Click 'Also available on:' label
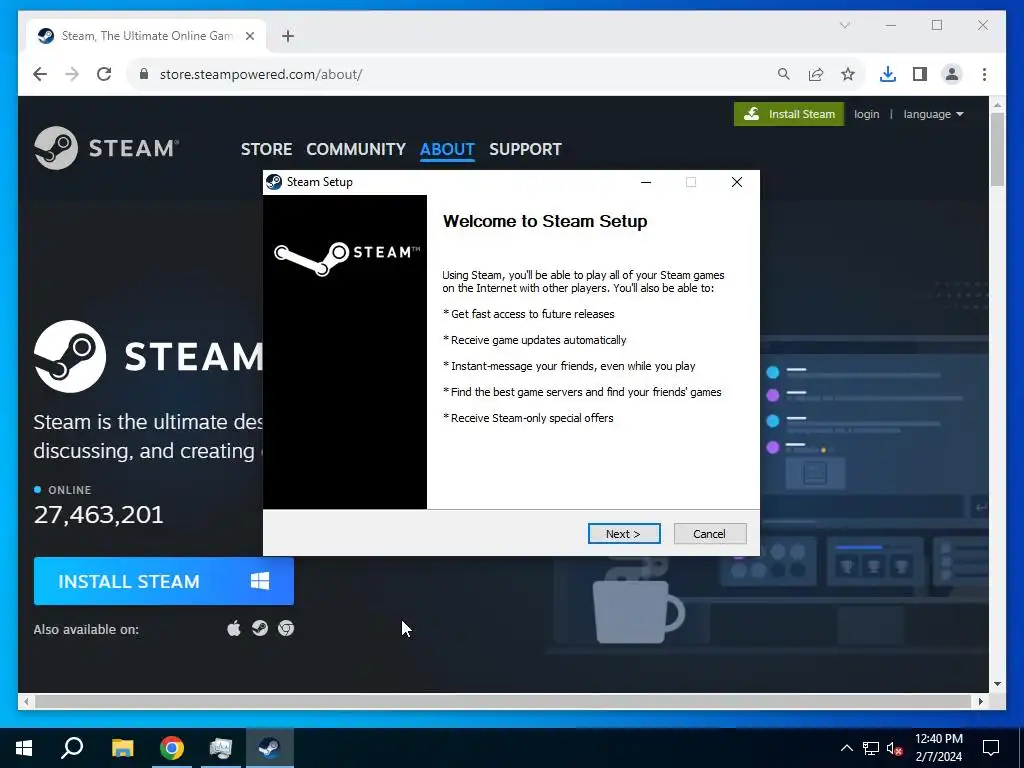This screenshot has height=768, width=1024. coord(86,630)
